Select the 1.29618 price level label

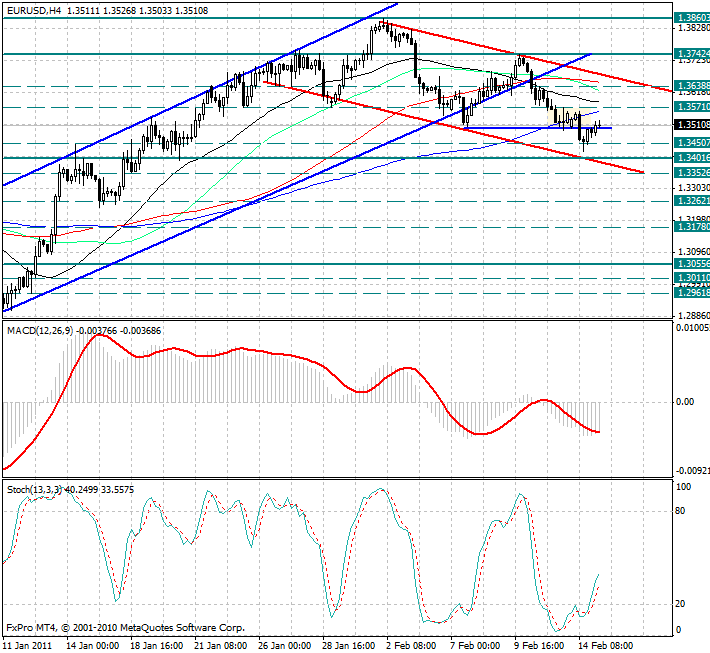[x=692, y=293]
